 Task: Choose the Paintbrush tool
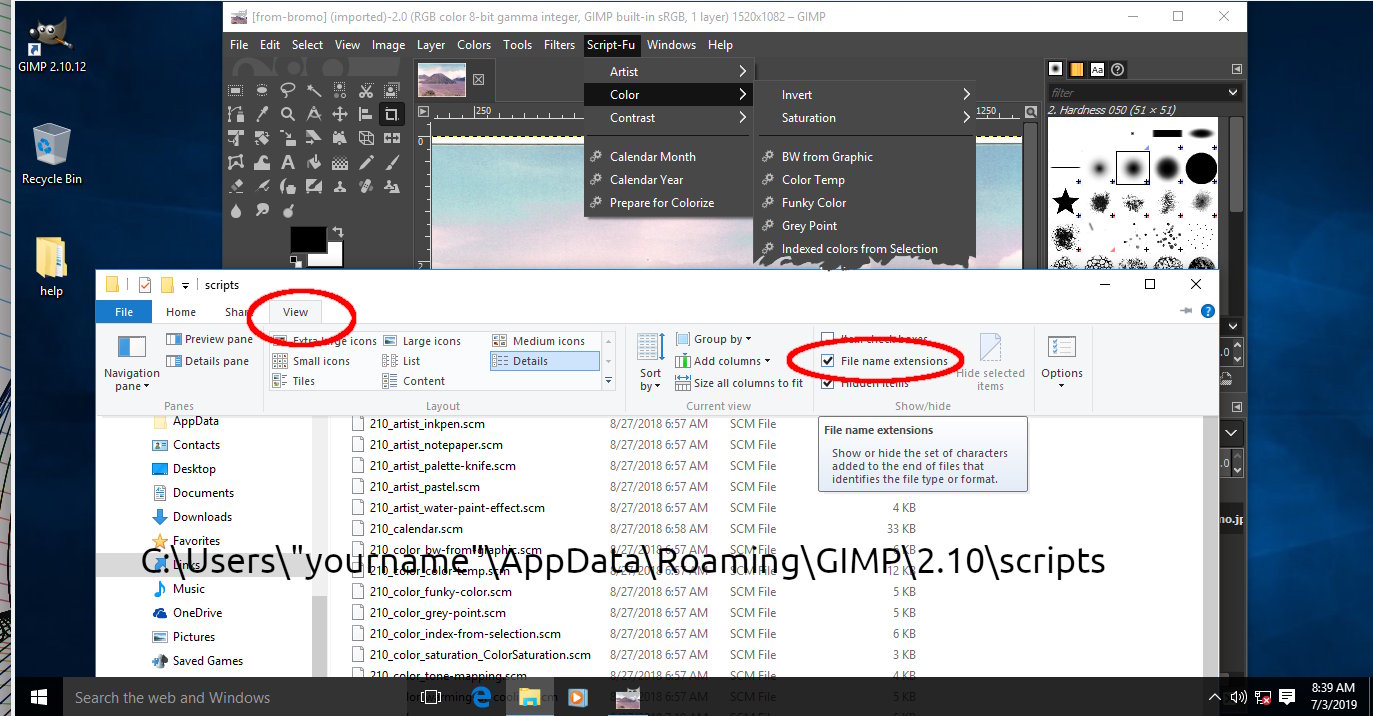tap(392, 162)
